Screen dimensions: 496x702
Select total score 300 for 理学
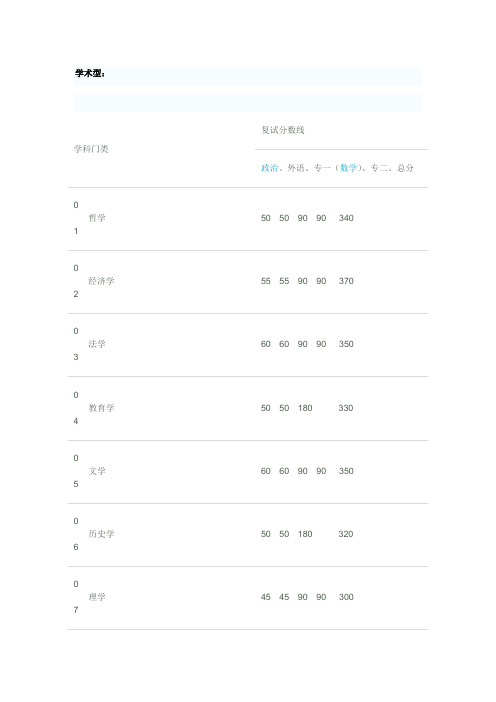point(346,597)
